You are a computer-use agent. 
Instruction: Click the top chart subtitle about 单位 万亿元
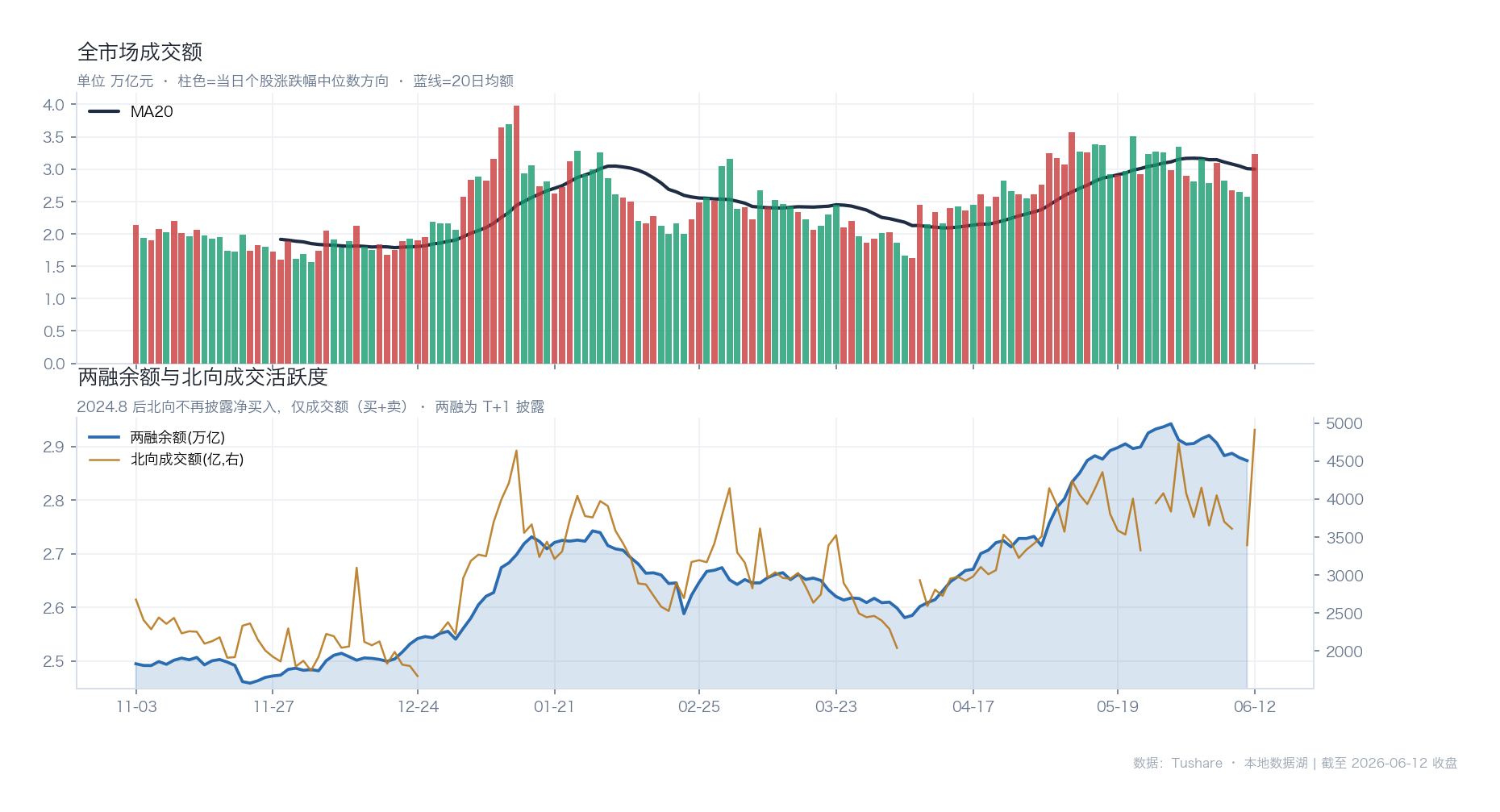click(x=295, y=81)
